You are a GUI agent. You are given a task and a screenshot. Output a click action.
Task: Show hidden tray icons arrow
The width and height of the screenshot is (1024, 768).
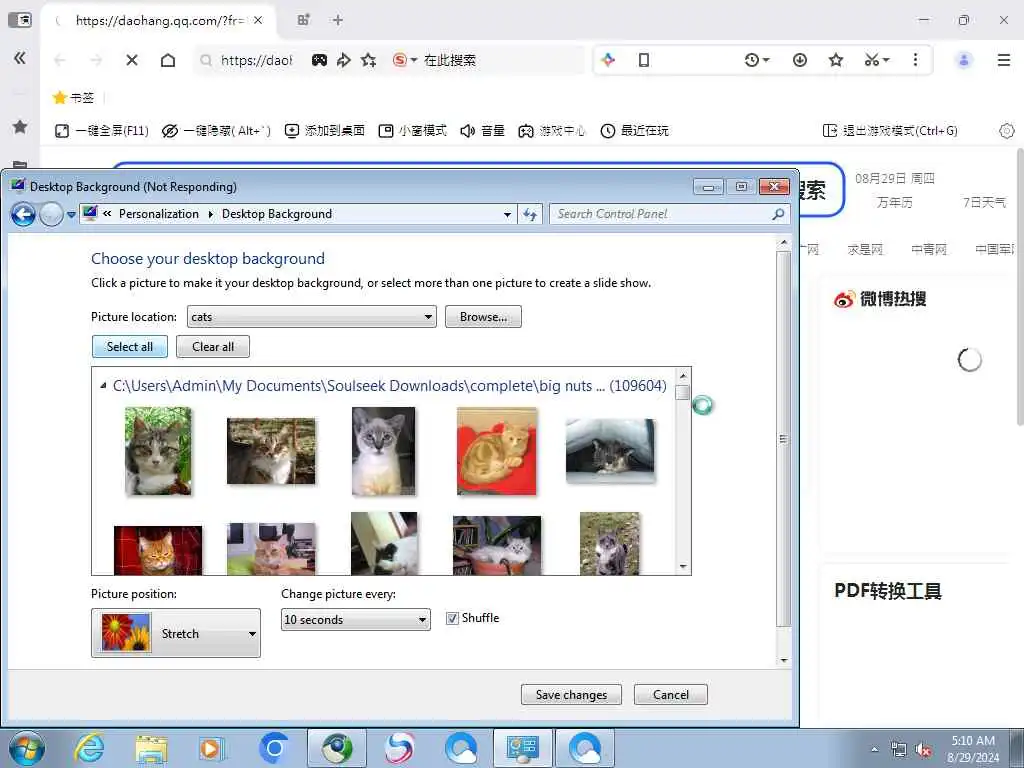tap(874, 750)
